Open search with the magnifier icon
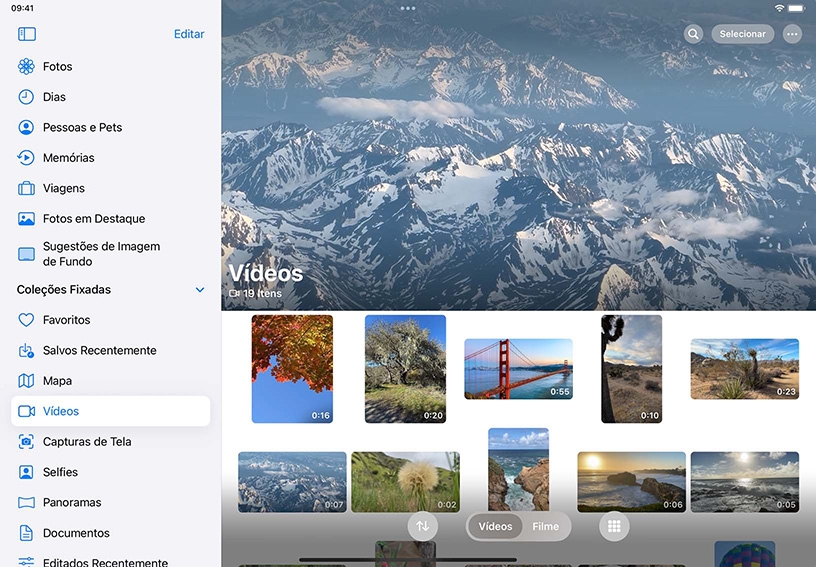The image size is (816, 567). [693, 34]
